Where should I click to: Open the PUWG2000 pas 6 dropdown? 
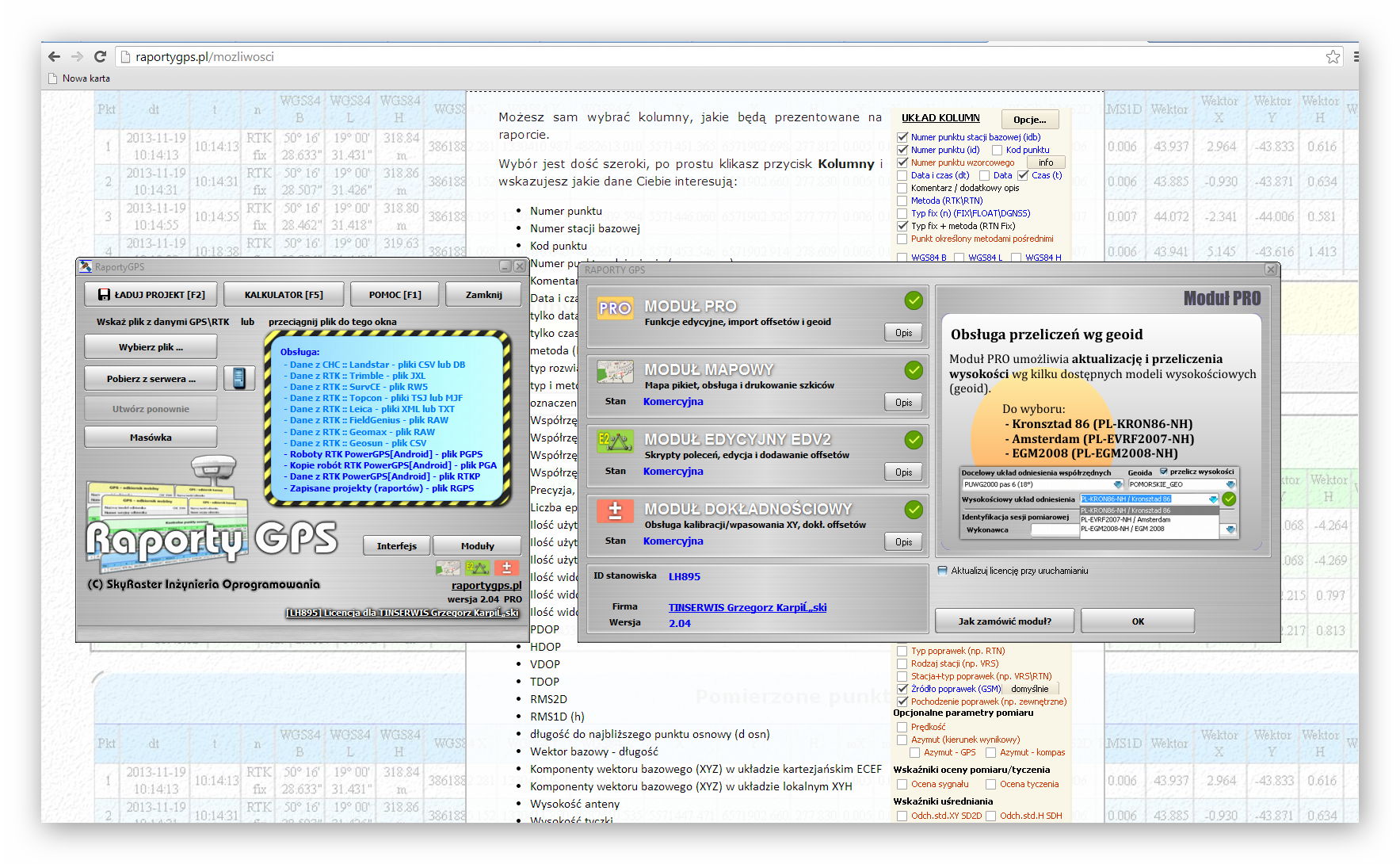(1118, 484)
